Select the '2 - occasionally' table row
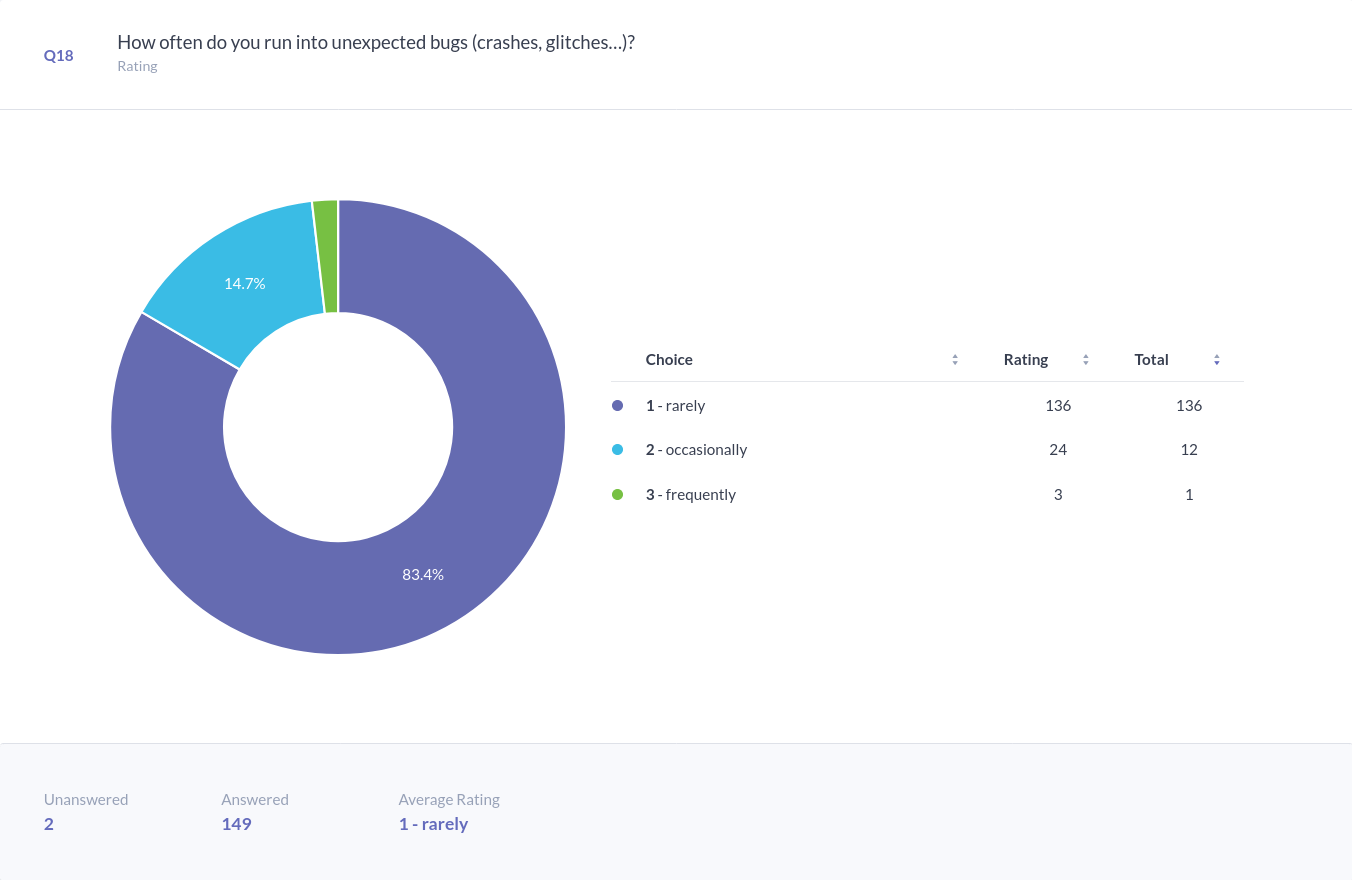The width and height of the screenshot is (1352, 880). coord(696,450)
